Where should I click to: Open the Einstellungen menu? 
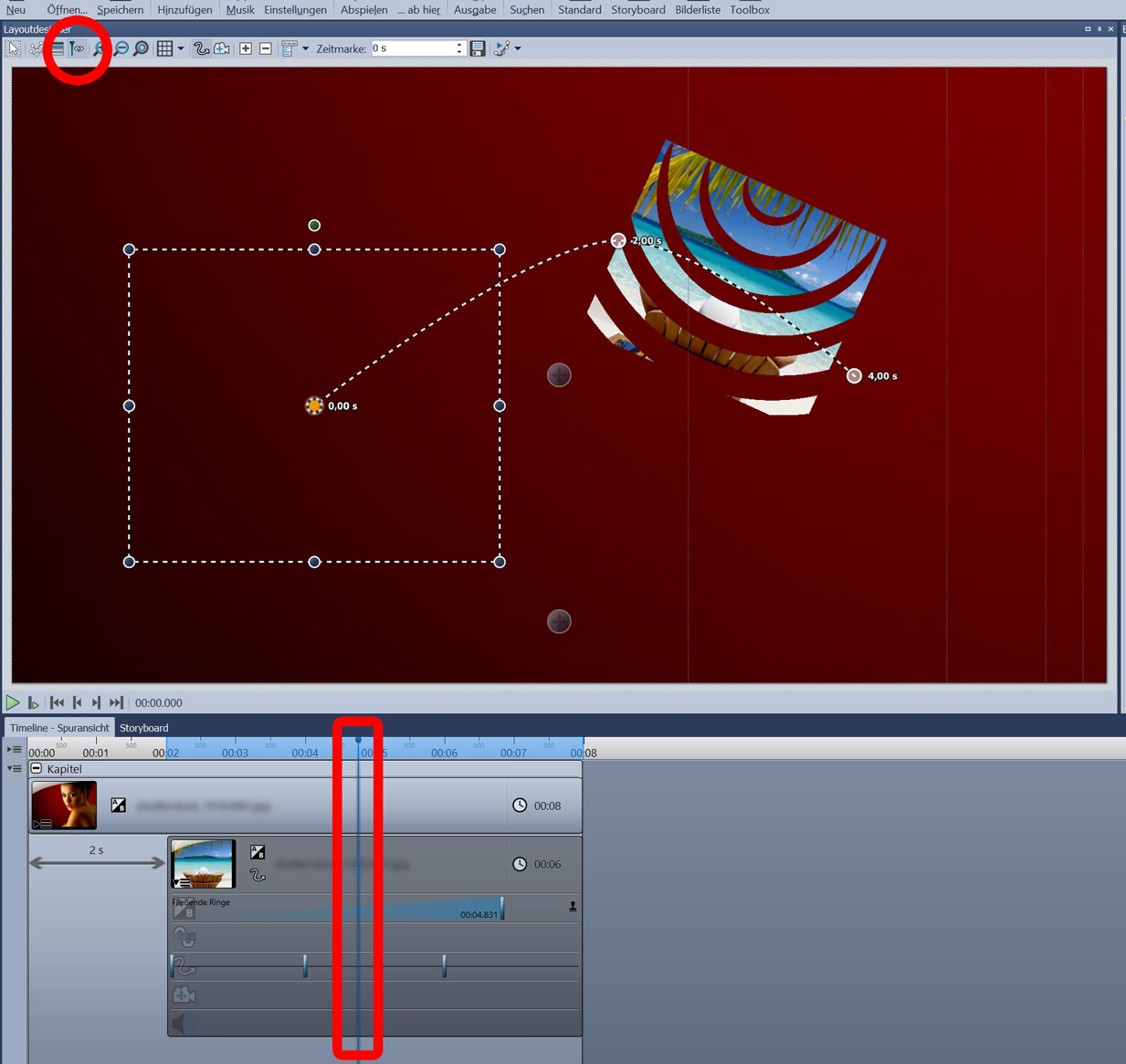point(295,9)
